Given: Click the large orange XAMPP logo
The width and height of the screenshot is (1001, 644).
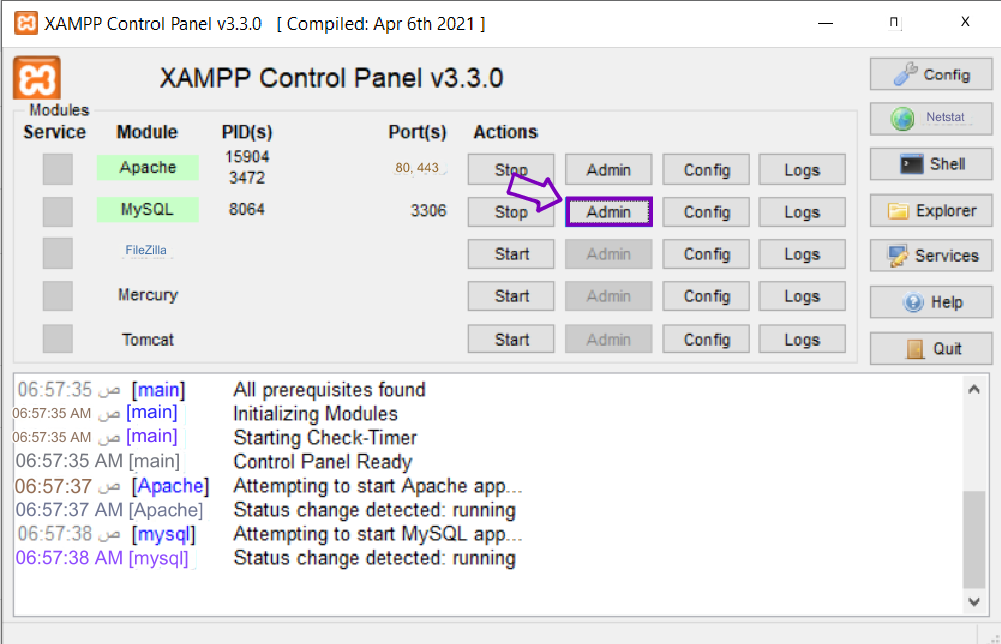Looking at the screenshot, I should pyautogui.click(x=37, y=78).
